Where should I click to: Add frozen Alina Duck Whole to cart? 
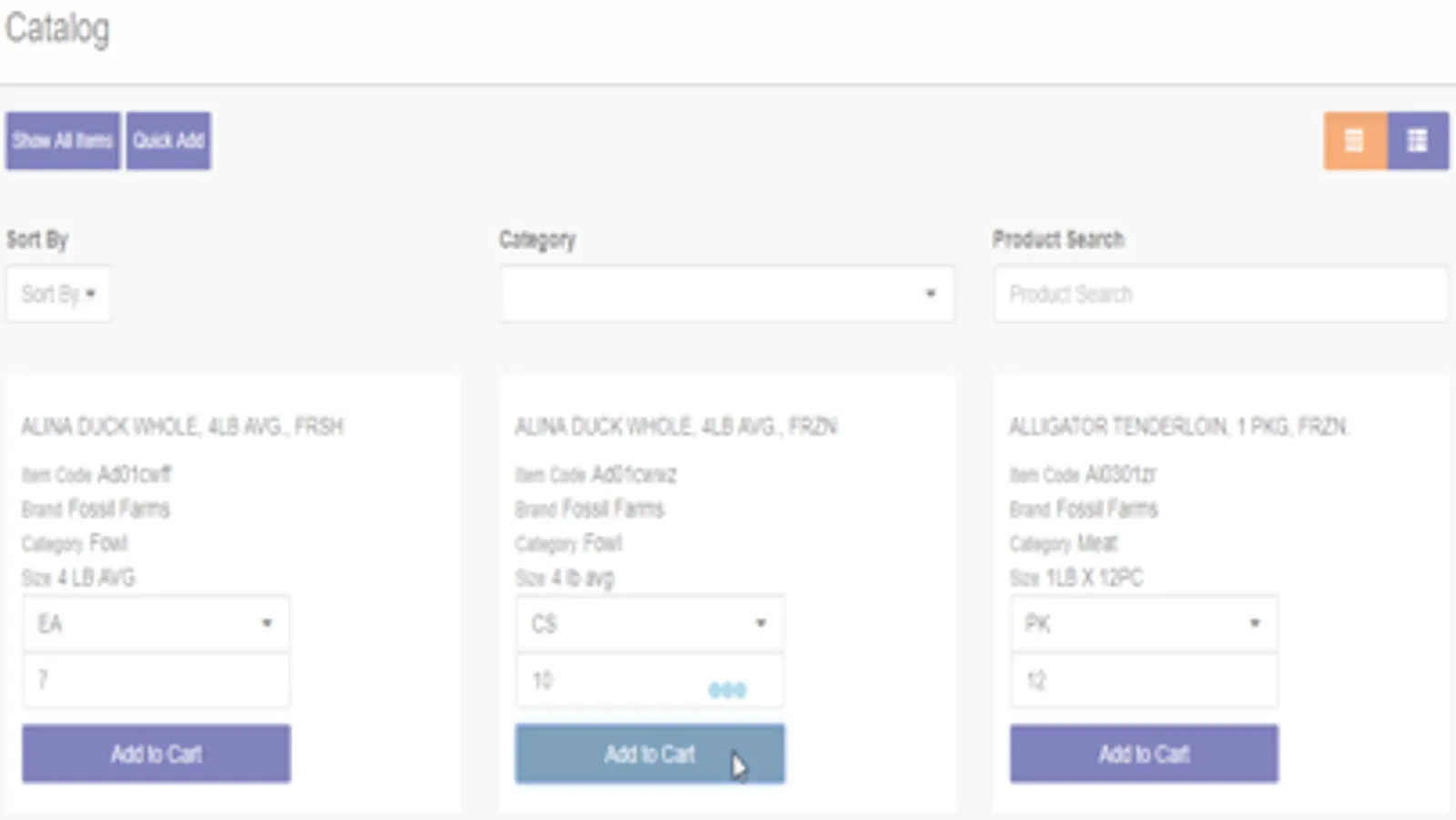pyautogui.click(x=650, y=753)
